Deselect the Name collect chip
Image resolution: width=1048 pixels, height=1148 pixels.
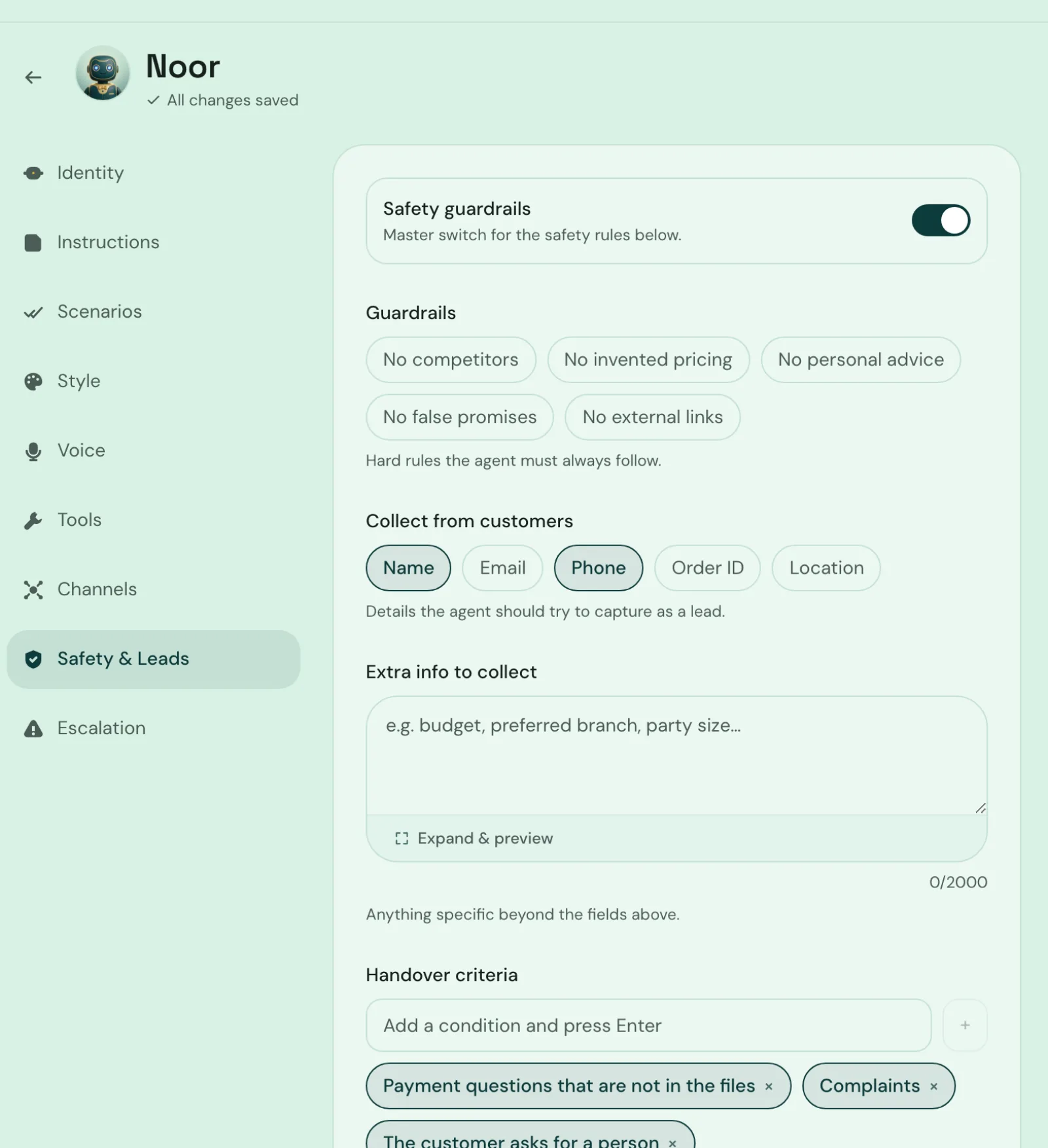coord(408,568)
